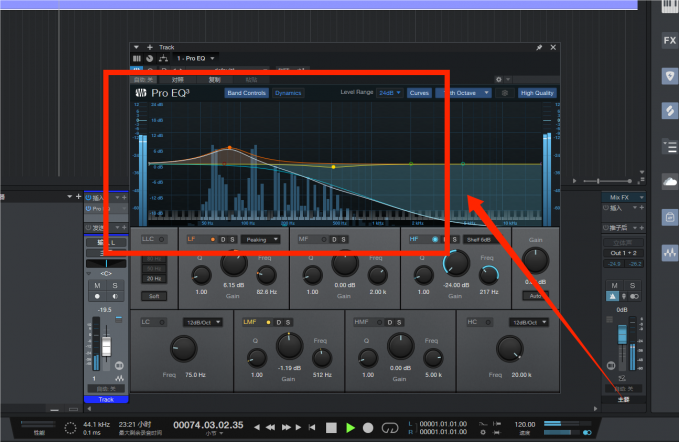
Task: Click the performance monitor circle icon
Action: pyautogui.click(x=70, y=428)
